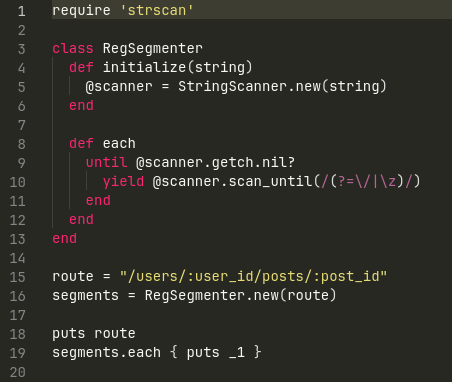Click line number 15 in gutter
This screenshot has width=452, height=382.
point(18,277)
